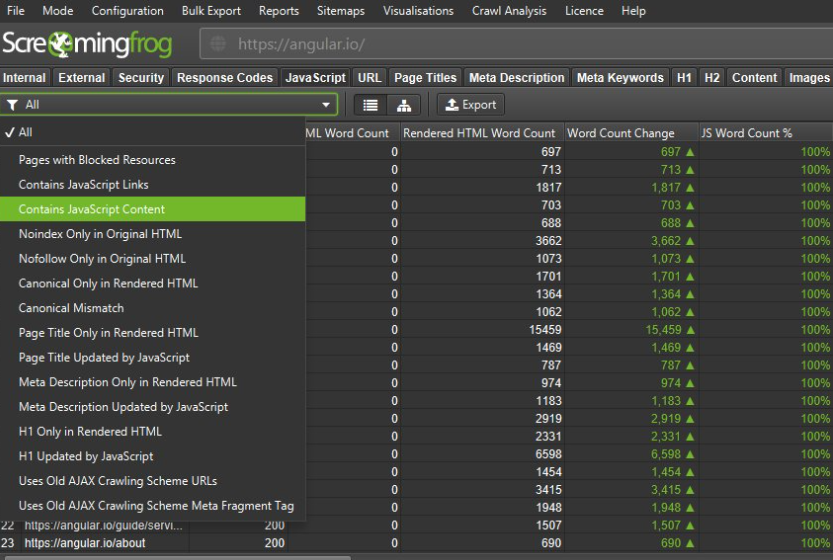Click the rendered word count 3662 cell

click(481, 241)
